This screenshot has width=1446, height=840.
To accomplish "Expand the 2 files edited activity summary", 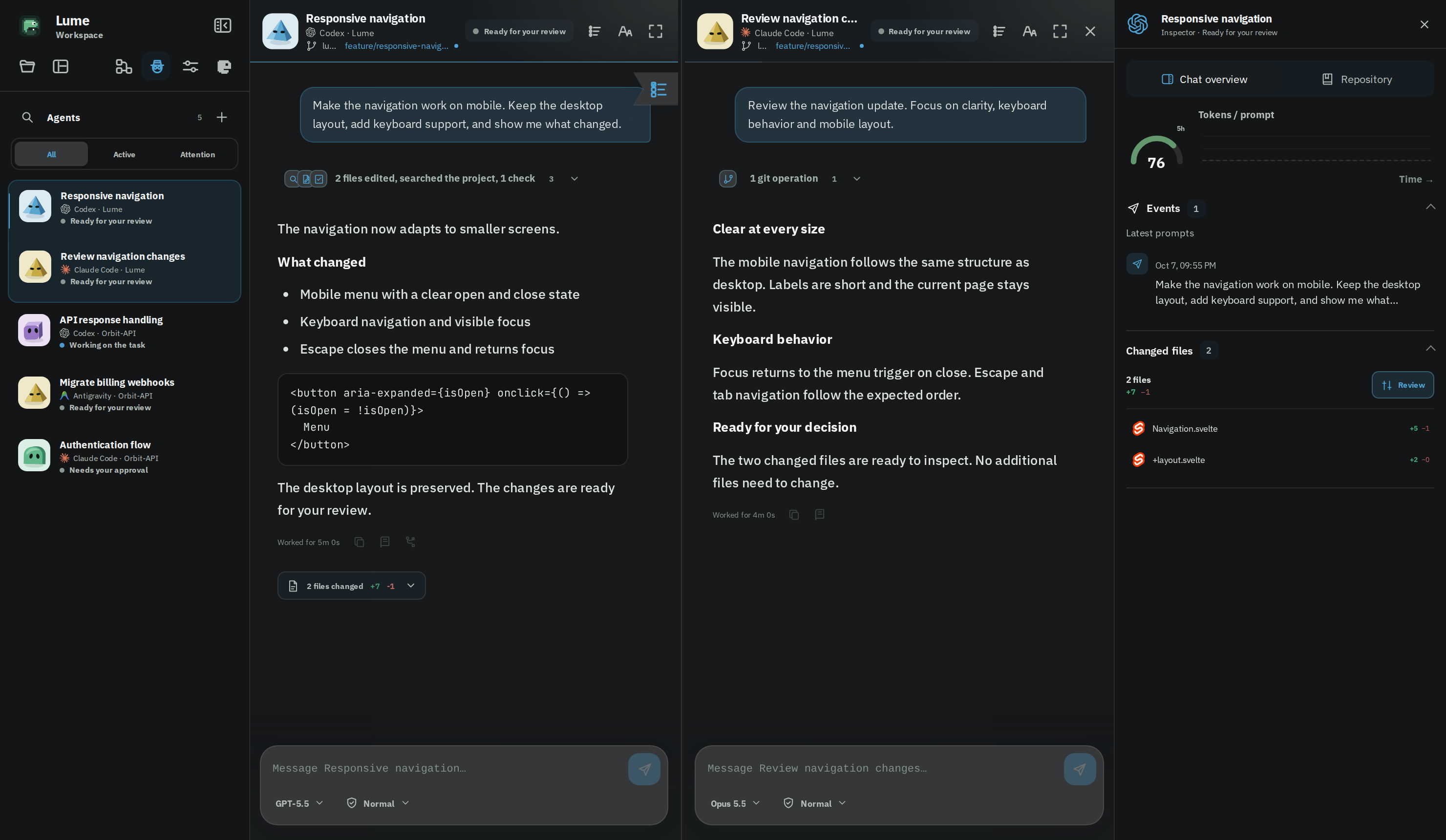I will [x=431, y=179].
